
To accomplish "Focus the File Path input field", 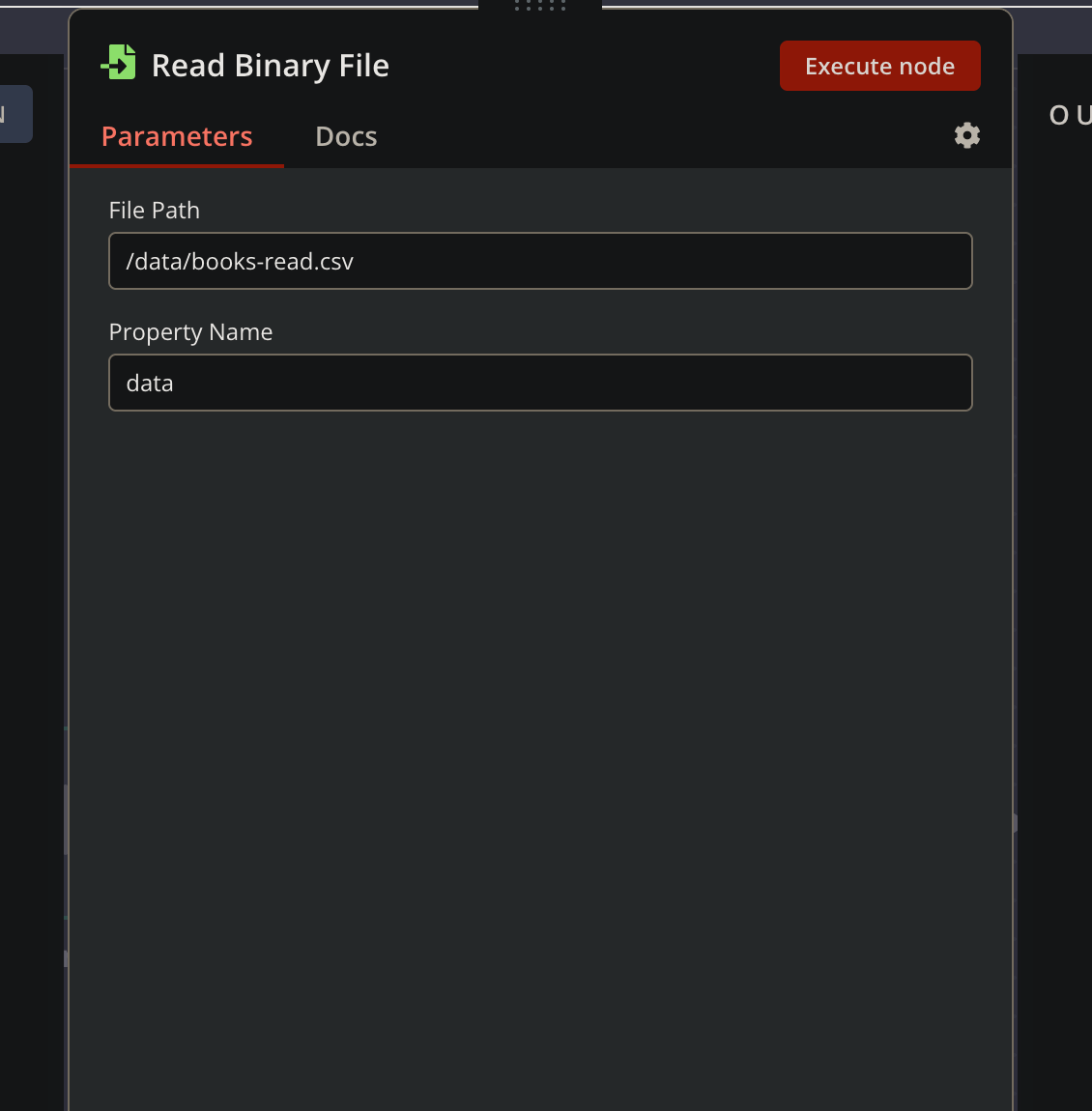I will 539,261.
